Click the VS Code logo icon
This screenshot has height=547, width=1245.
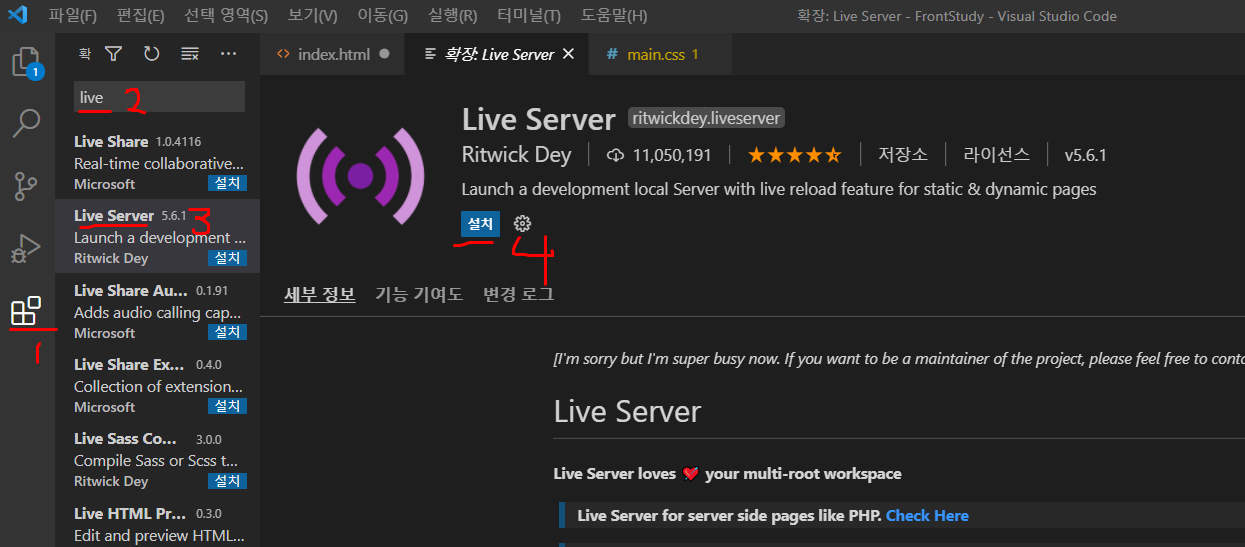point(17,15)
